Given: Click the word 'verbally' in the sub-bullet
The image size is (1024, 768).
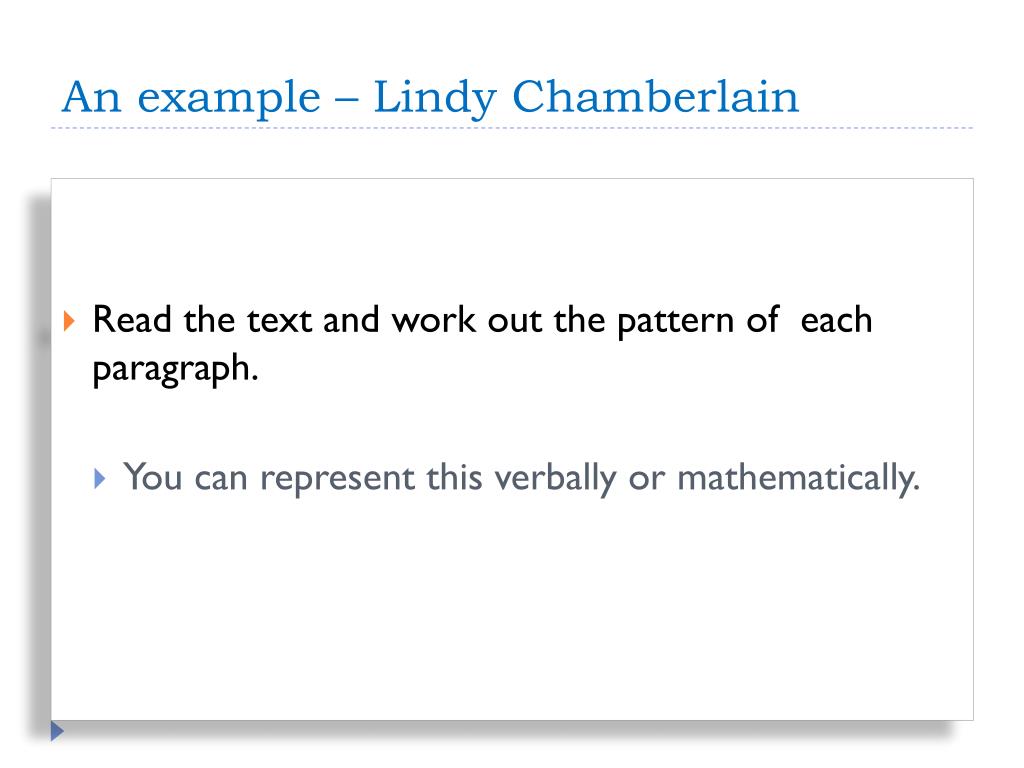Looking at the screenshot, I should (x=555, y=478).
